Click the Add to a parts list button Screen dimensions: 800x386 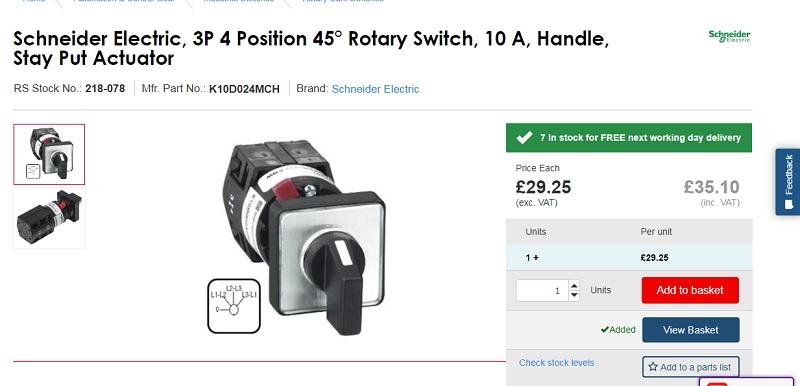690,367
